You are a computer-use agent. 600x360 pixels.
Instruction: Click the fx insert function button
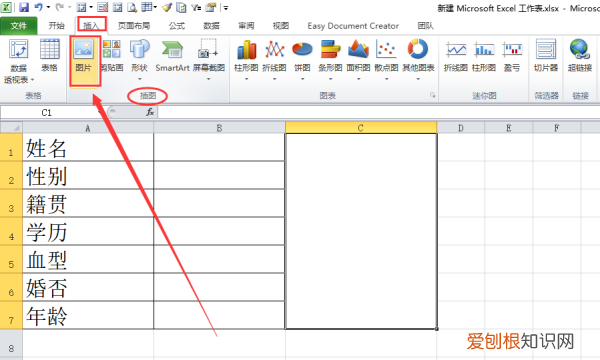[150, 112]
